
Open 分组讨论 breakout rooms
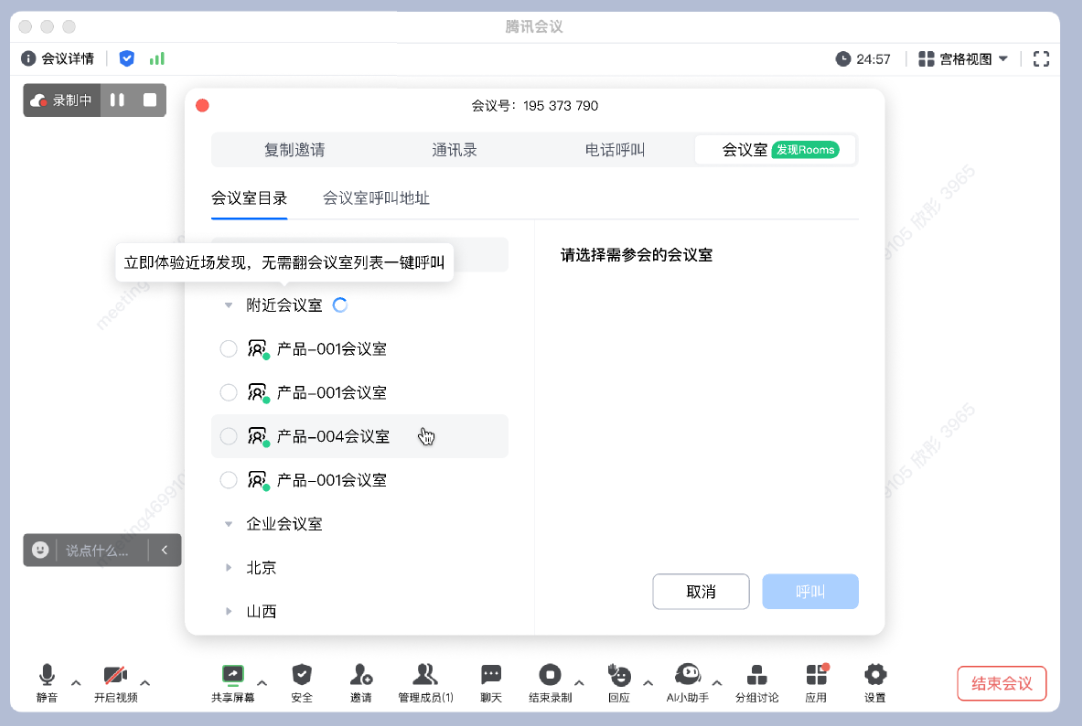(757, 683)
